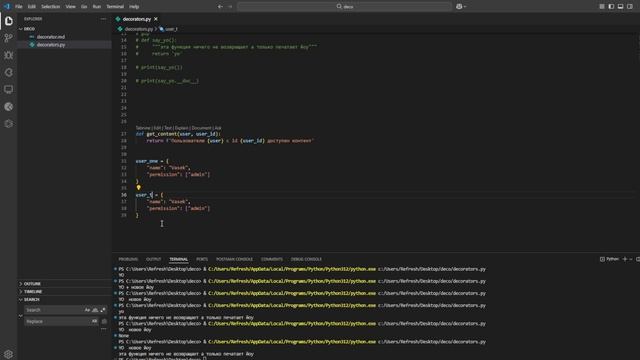Image resolution: width=640 pixels, height=360 pixels.
Task: Open decorator.md in the Explorer
Action: point(51,37)
